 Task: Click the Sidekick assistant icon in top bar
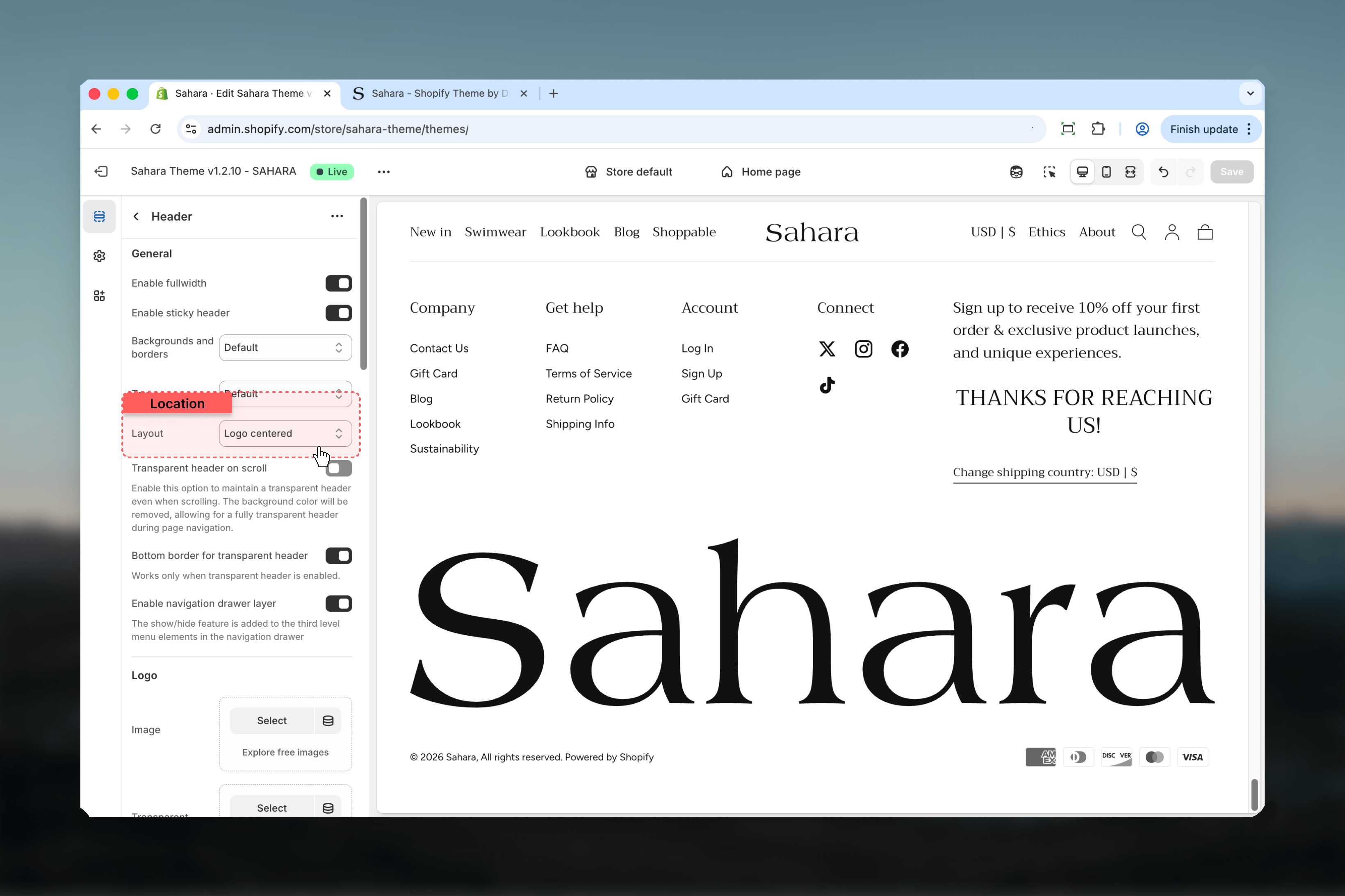tap(1016, 171)
